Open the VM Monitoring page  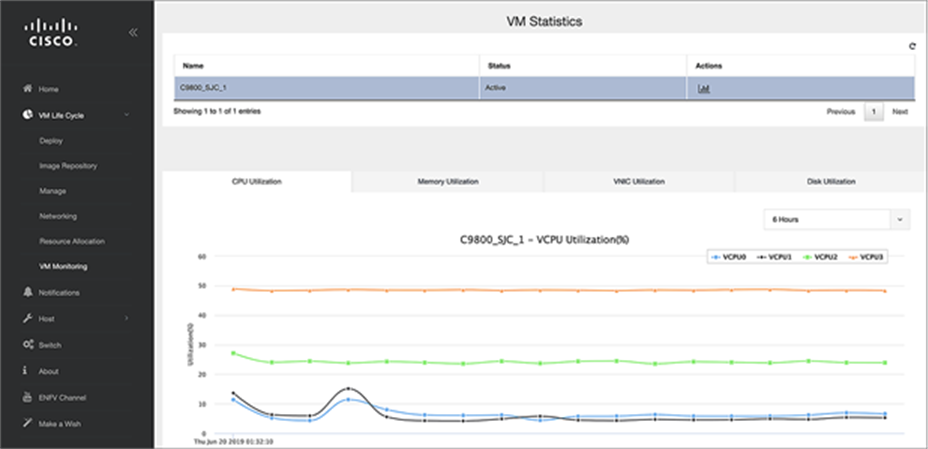point(63,267)
